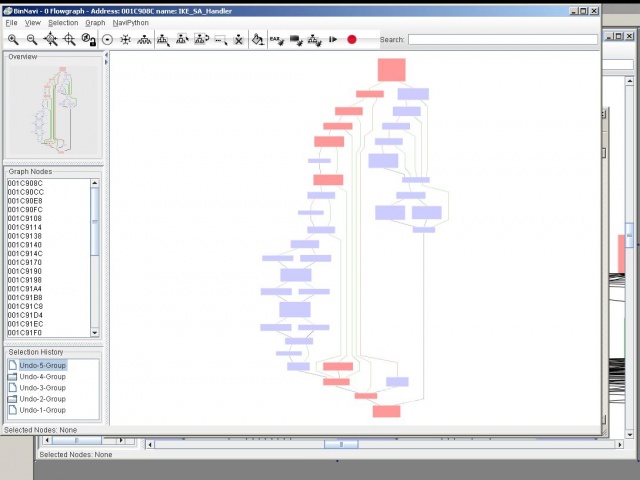Click the tree icon with curved arrow
This screenshot has height=480, width=640.
click(201, 40)
